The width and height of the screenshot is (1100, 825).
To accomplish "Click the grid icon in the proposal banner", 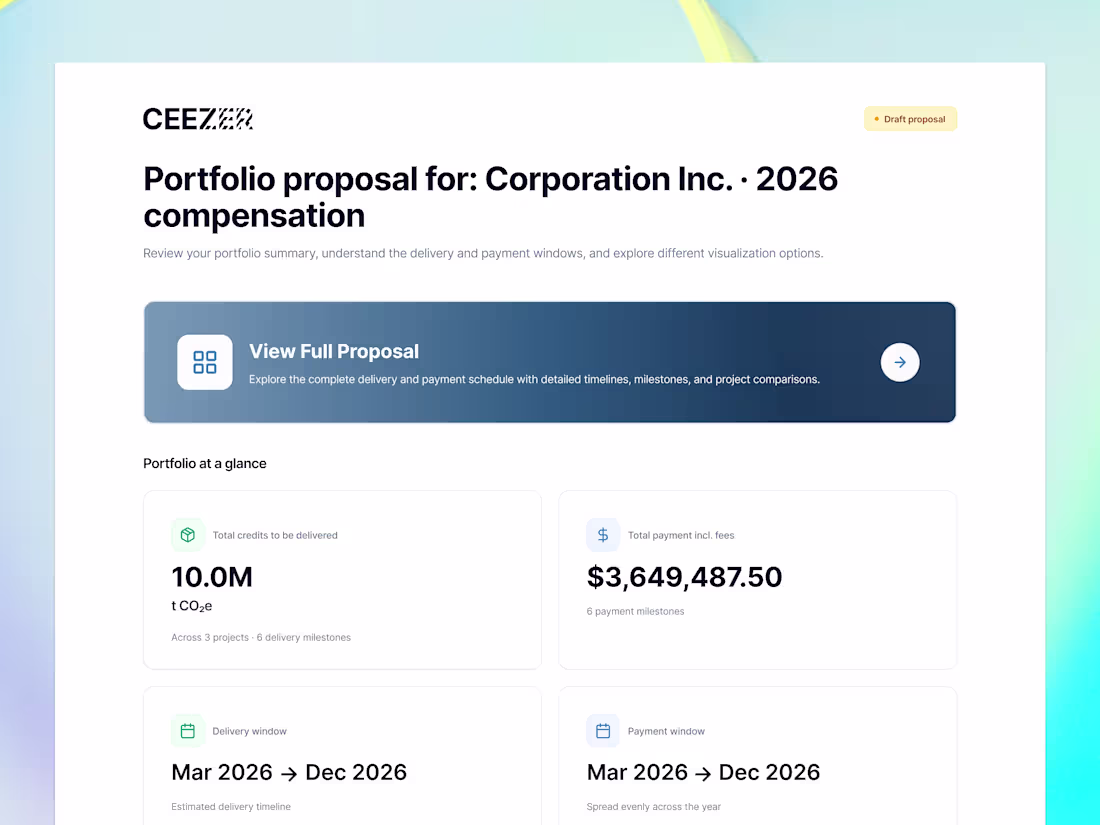I will tap(205, 362).
